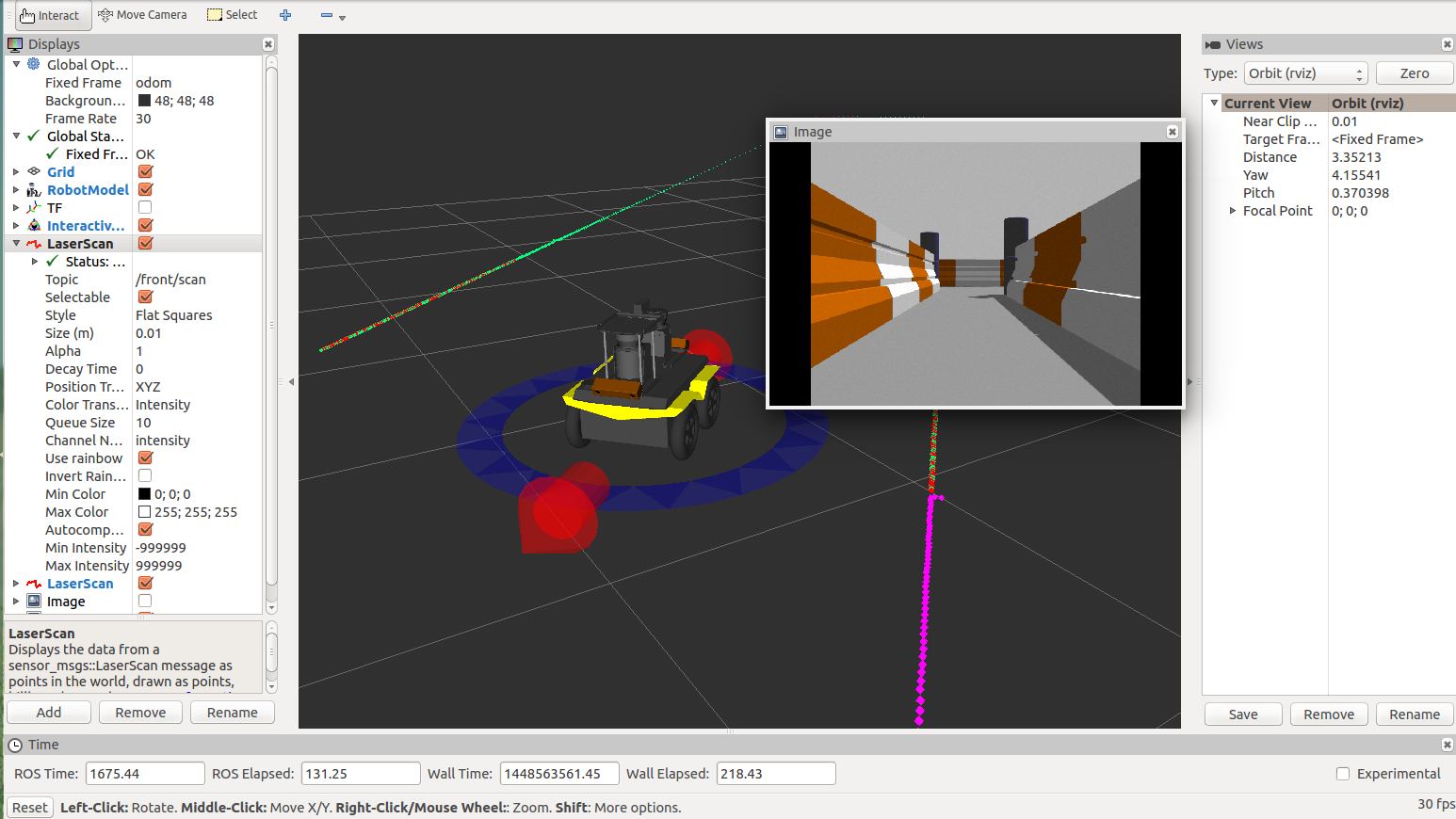
Task: Collapse the Global Options tree node
Action: pos(16,65)
